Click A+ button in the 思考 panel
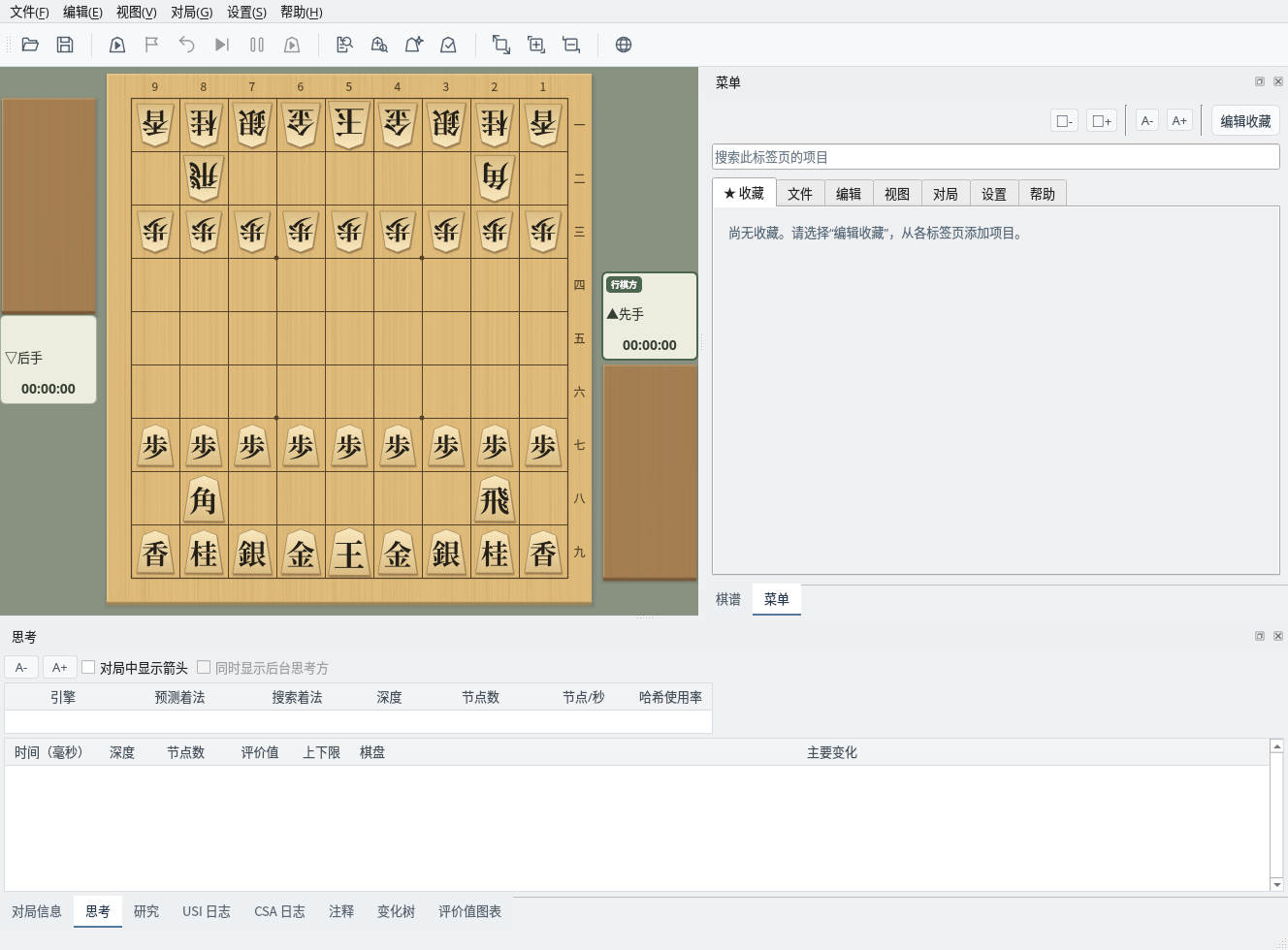 [60, 667]
